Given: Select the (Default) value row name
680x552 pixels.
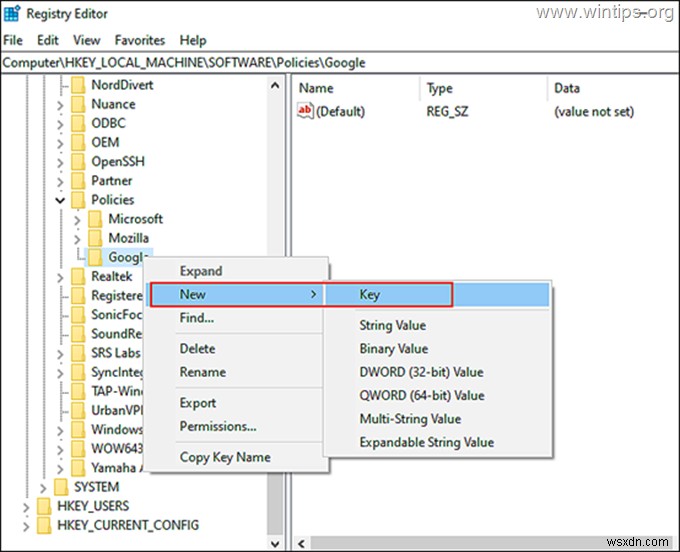Looking at the screenshot, I should tap(340, 111).
